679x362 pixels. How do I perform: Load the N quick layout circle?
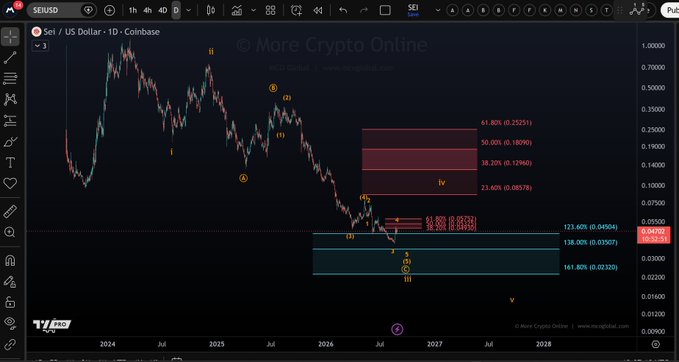576,10
